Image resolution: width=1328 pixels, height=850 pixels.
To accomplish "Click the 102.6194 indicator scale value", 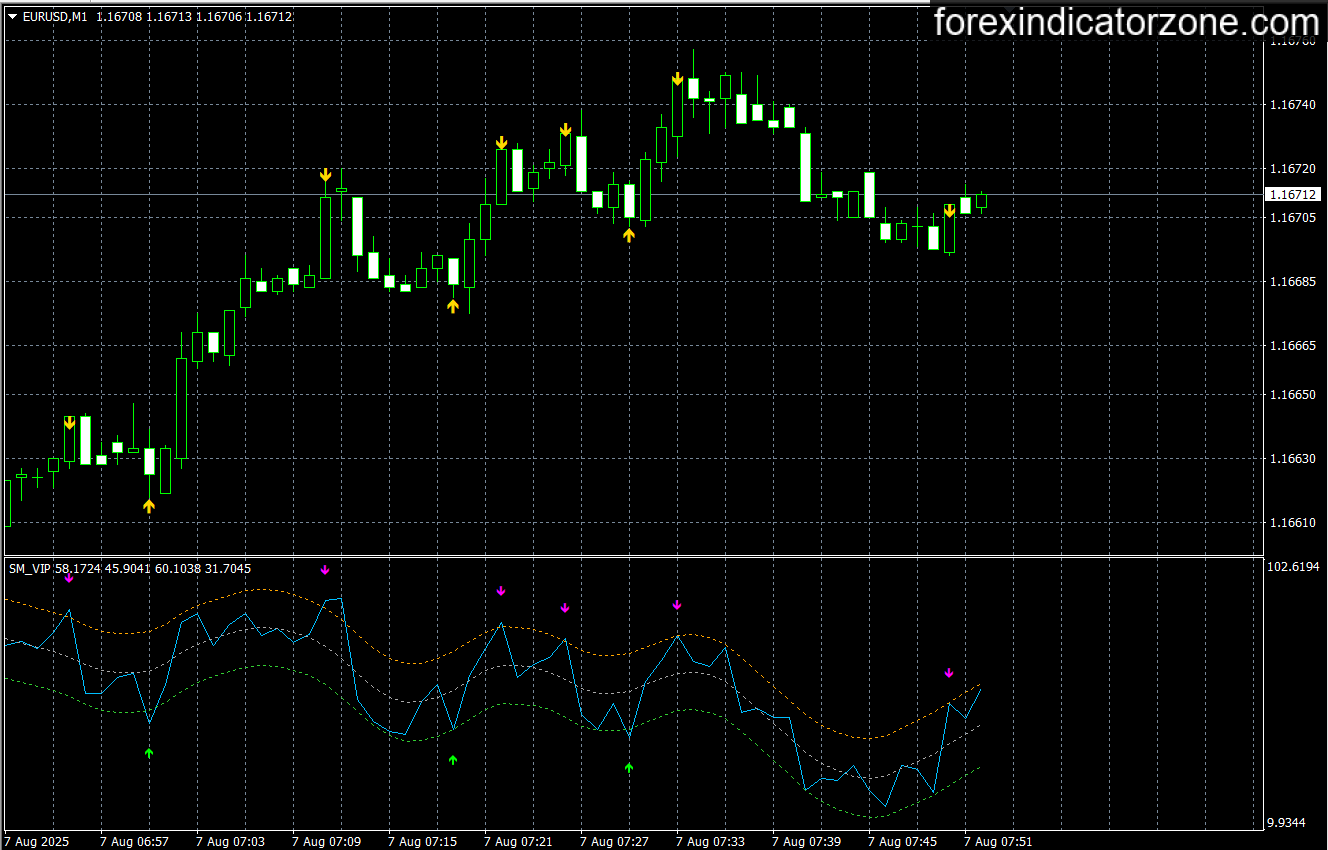I will tap(1293, 567).
